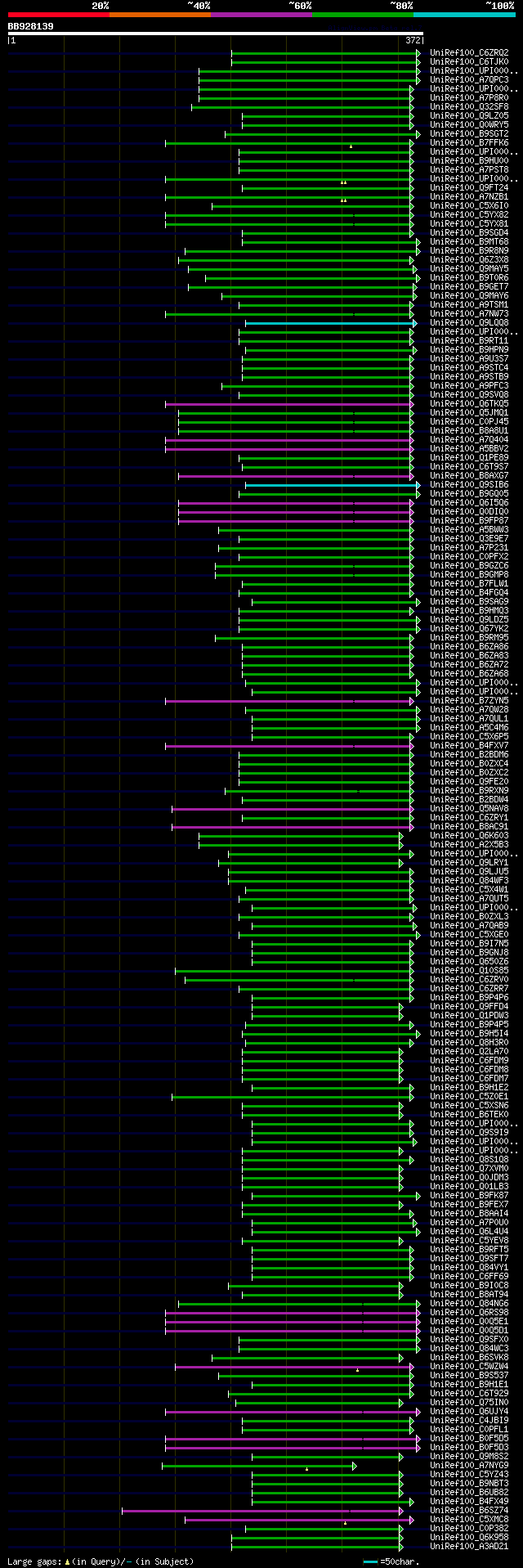The image size is (523, 1568).
Task: Click UniRef100_Q9LRY1 label
Action: 469,863
